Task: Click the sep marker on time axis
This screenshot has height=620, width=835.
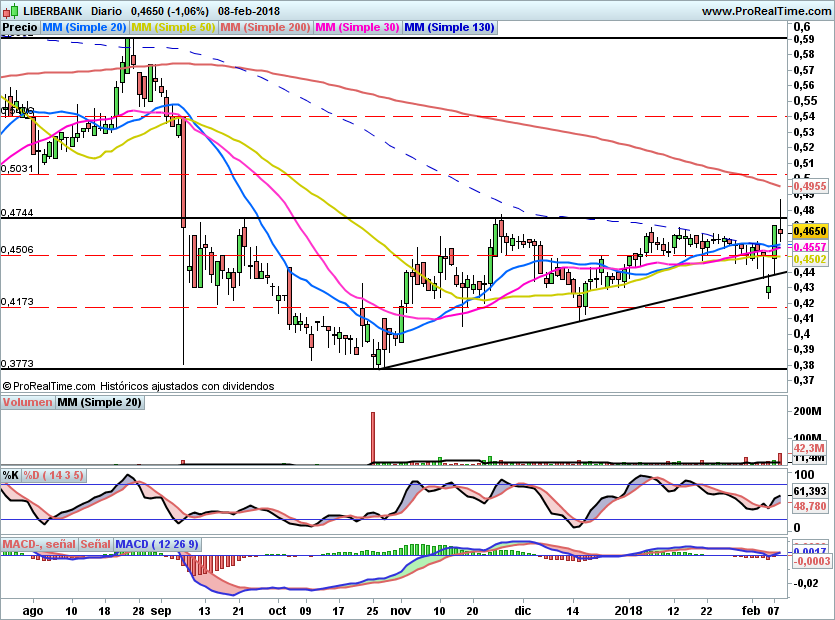Action: [161, 610]
